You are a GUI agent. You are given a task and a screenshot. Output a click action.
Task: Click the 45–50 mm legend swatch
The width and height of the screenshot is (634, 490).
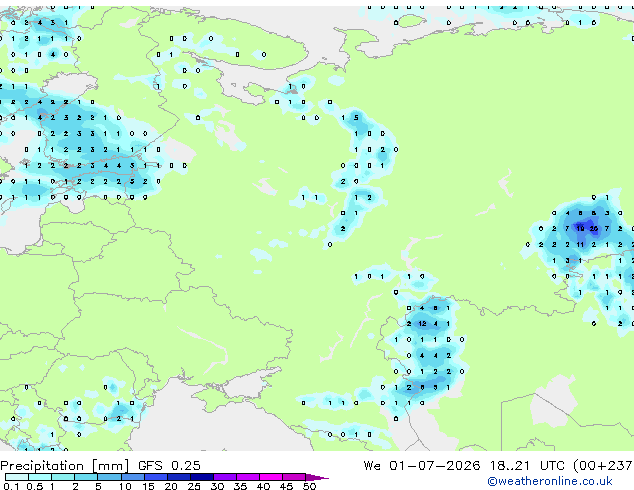(294, 477)
